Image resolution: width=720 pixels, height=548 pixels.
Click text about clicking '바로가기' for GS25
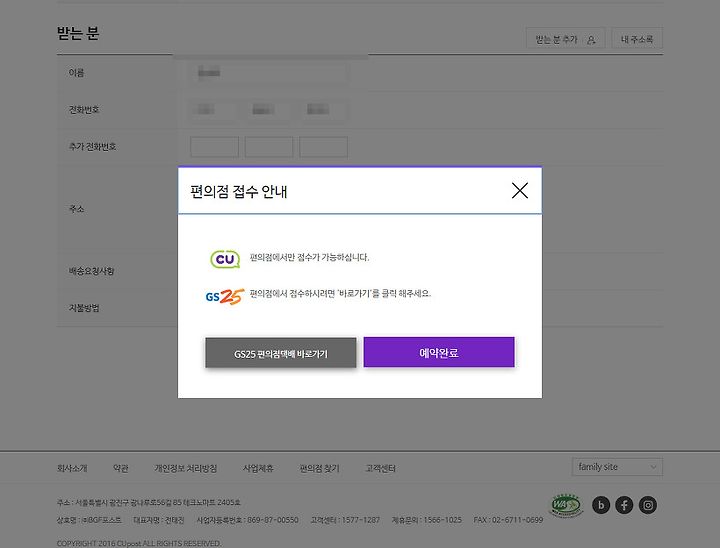click(340, 294)
